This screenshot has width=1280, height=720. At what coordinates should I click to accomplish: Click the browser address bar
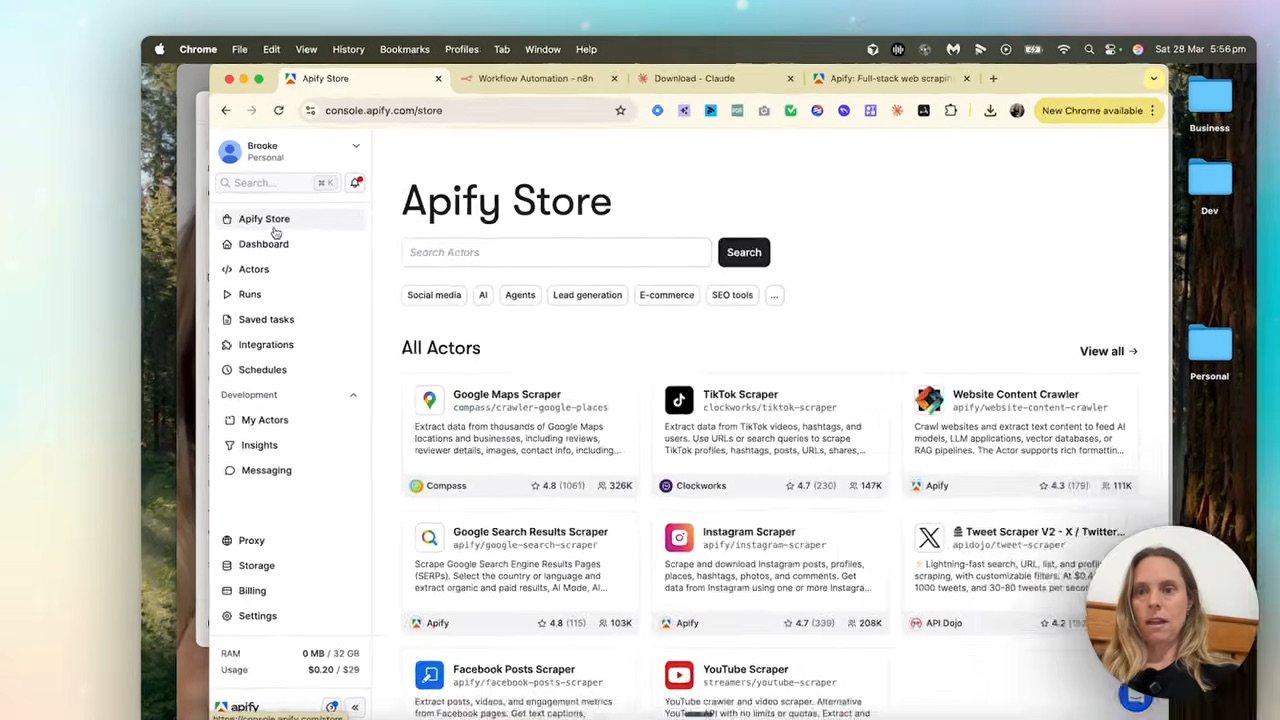coord(465,111)
